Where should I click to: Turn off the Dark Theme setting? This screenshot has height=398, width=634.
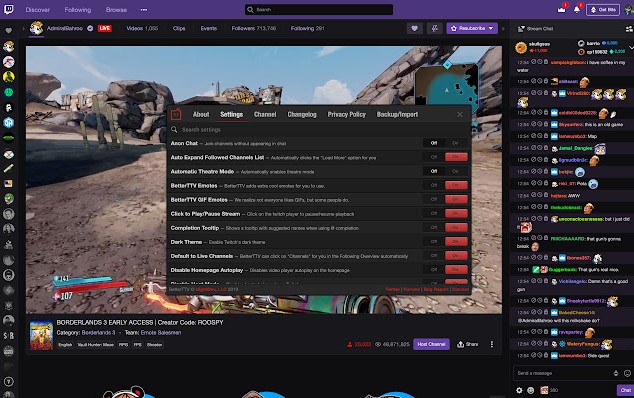pos(434,242)
